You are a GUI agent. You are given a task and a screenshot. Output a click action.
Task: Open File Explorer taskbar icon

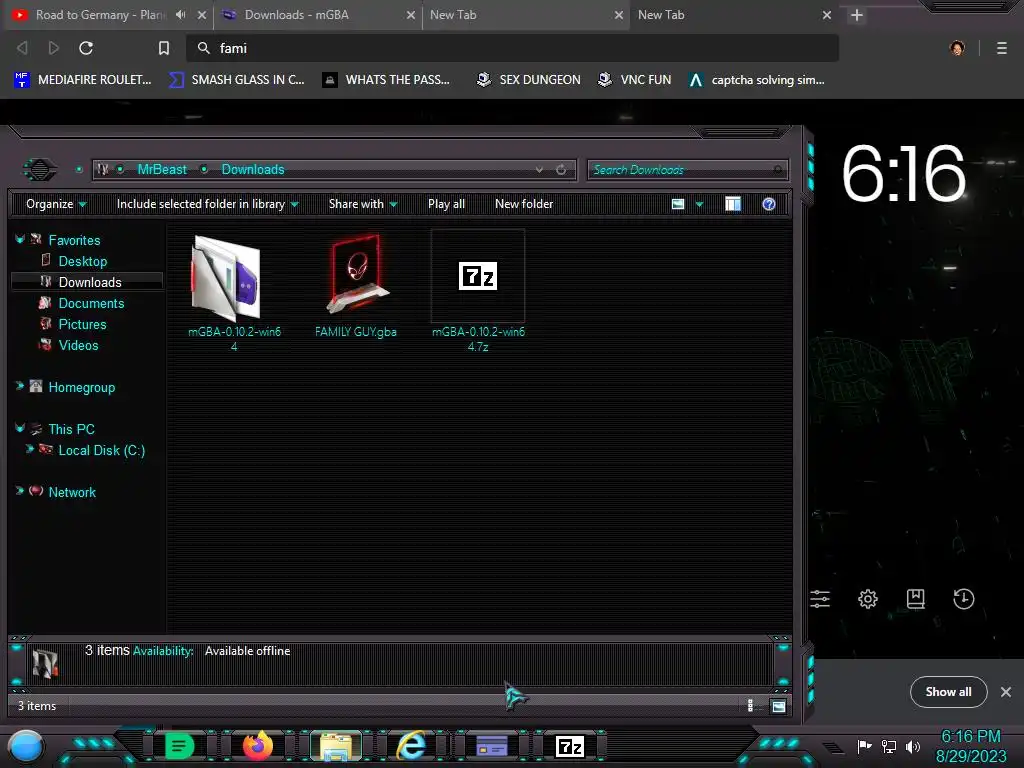[336, 746]
